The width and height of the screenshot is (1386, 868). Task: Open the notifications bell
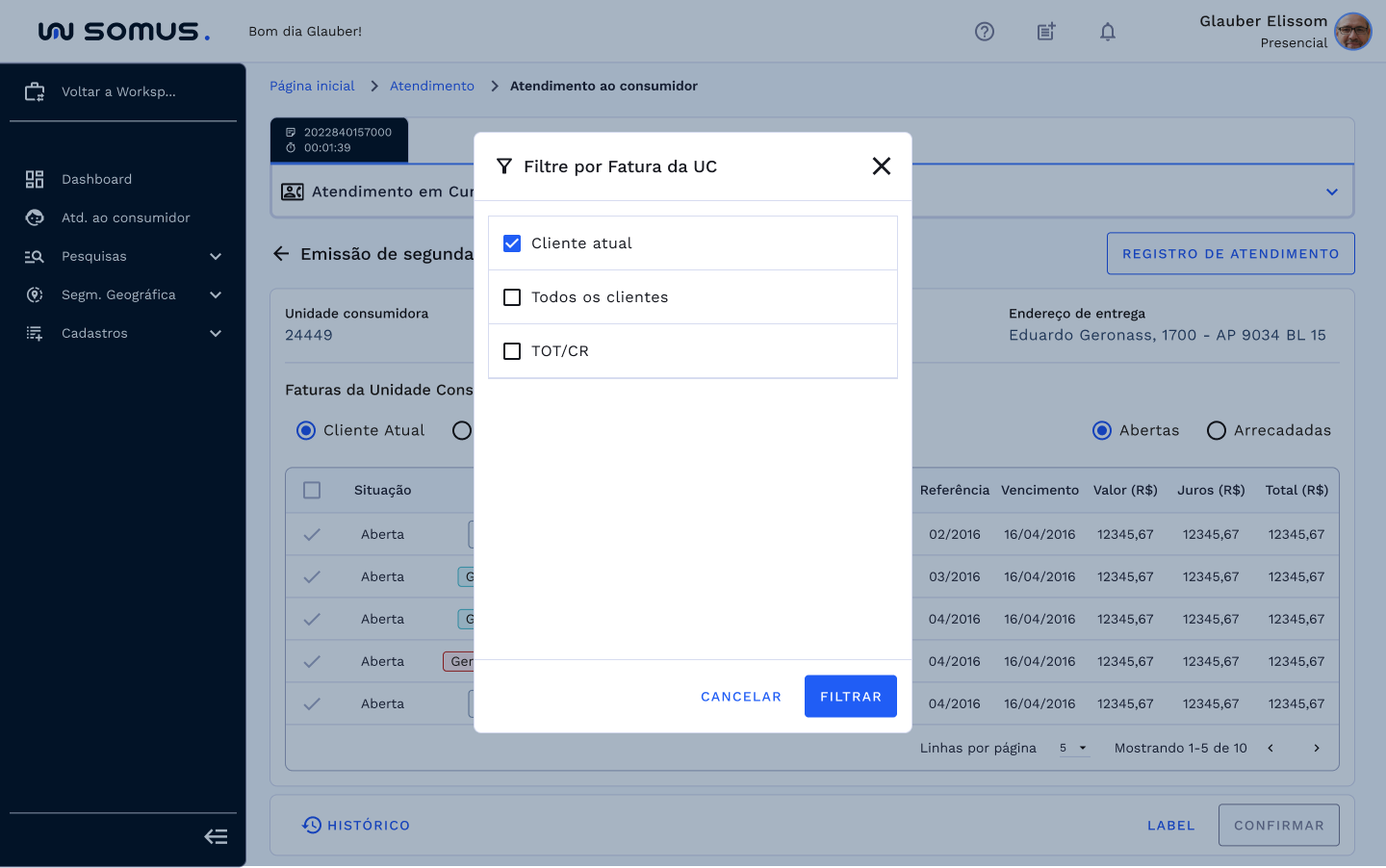(1107, 32)
